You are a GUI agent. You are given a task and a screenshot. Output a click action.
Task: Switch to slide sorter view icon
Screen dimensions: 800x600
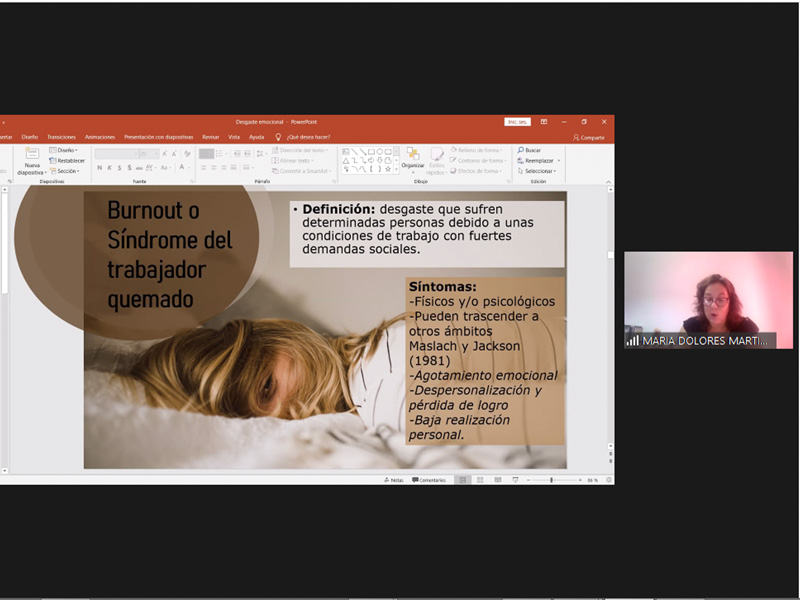[x=480, y=480]
